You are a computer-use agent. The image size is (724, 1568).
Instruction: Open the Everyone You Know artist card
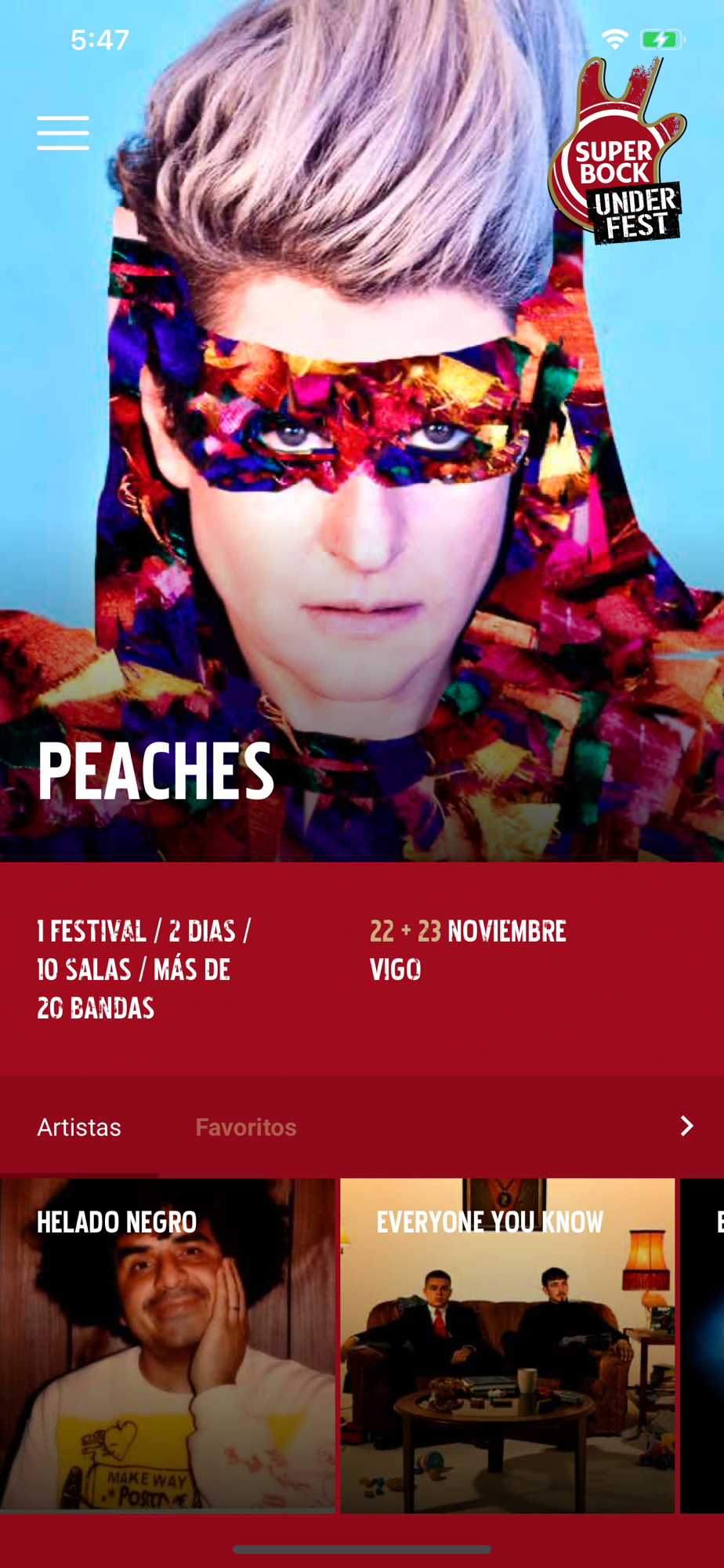[507, 1345]
